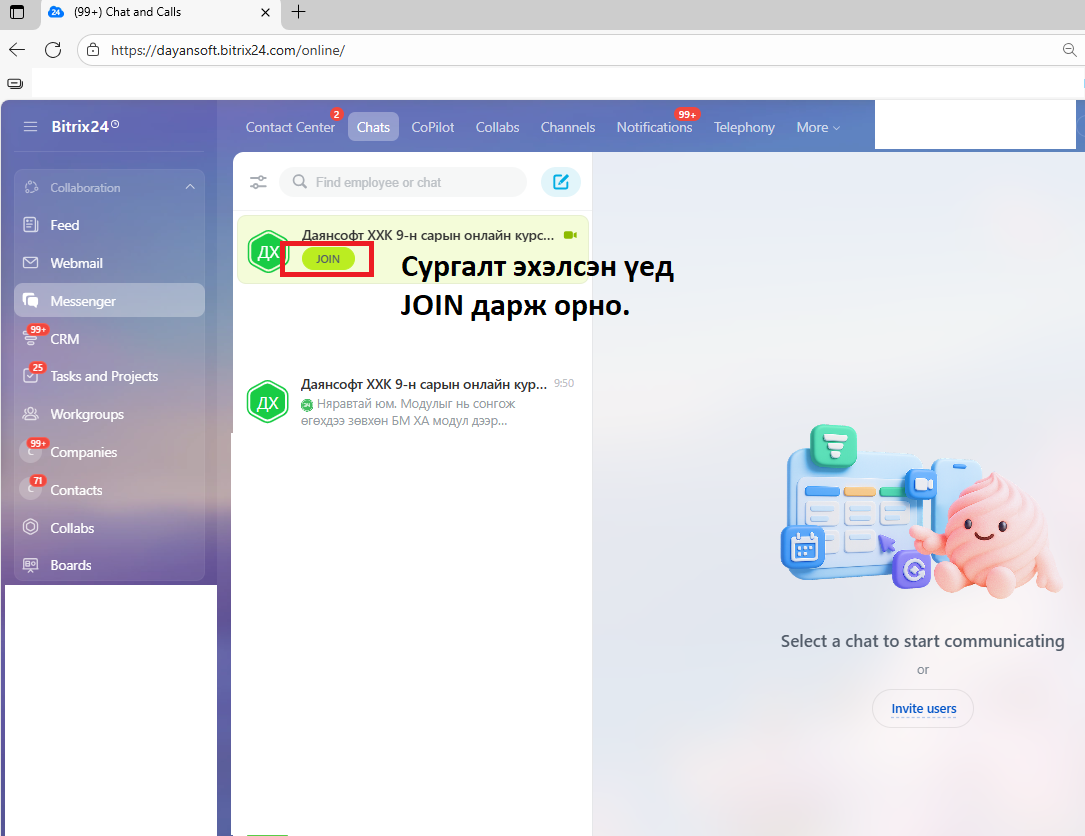This screenshot has height=836, width=1085.
Task: Reload the page with refresh icon
Action: [53, 50]
